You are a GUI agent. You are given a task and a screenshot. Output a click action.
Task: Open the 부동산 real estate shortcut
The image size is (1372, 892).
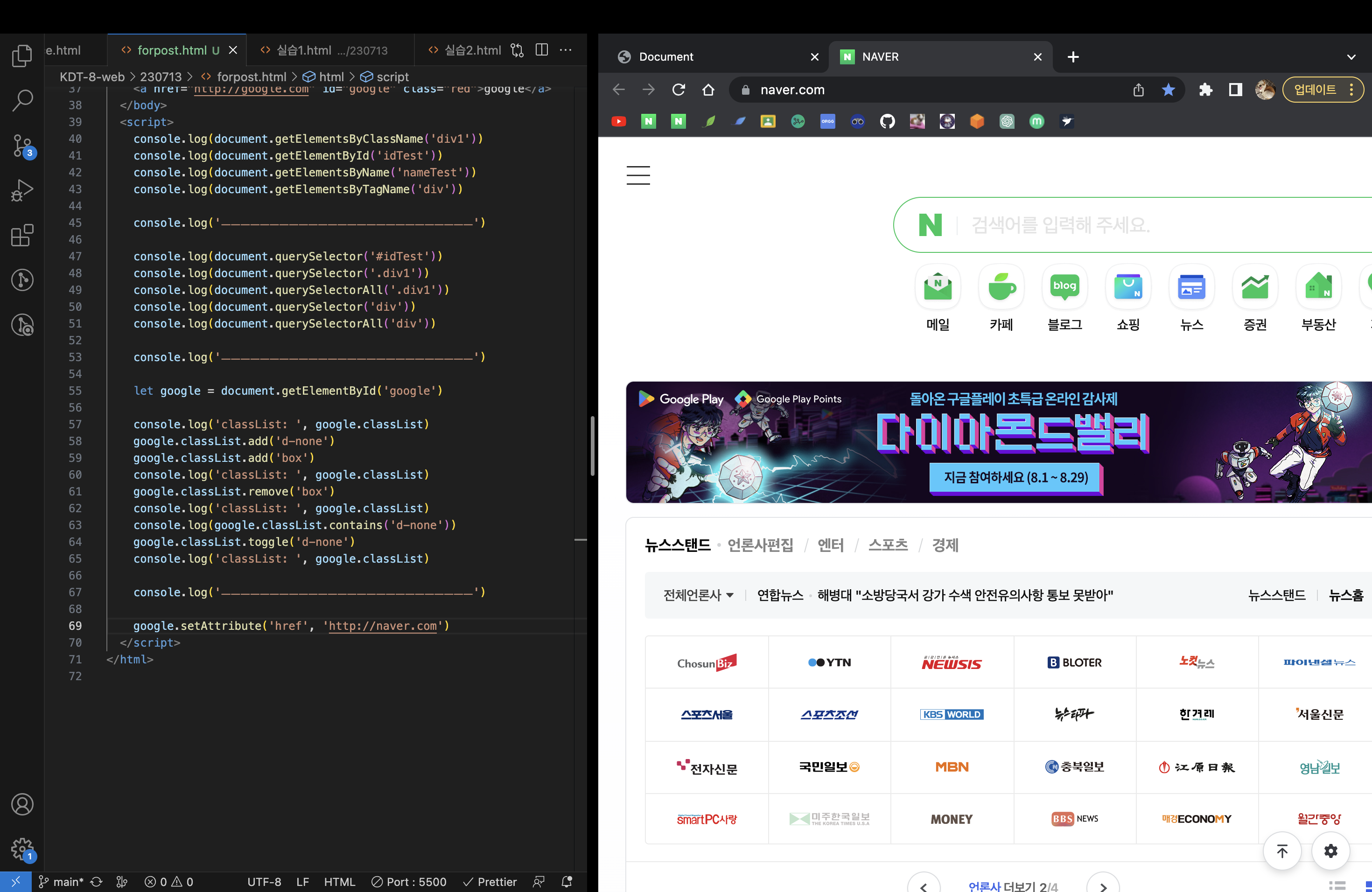tap(1318, 299)
